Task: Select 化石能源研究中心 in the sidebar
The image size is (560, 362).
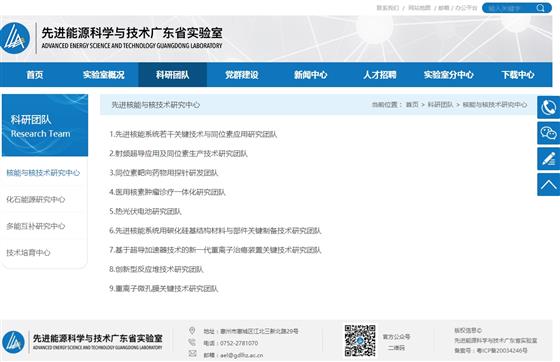Action: tap(36, 199)
